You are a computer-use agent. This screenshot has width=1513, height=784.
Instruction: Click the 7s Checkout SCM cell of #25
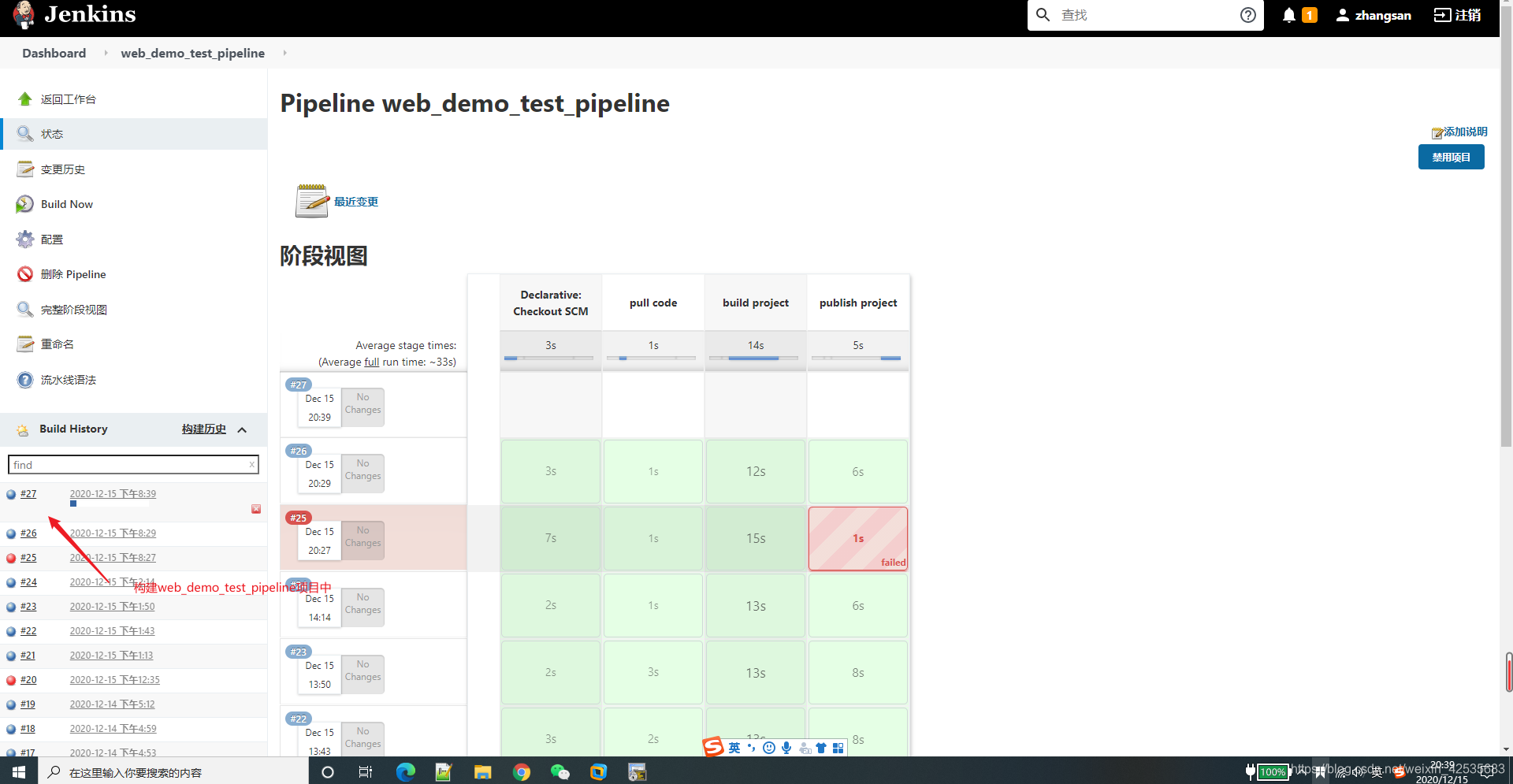coord(551,538)
